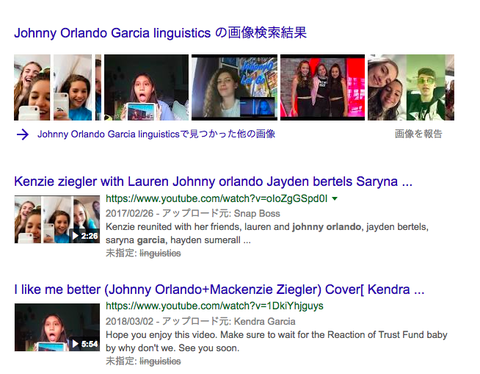This screenshot has height=374, width=480.
Task: Open image result of girl sticking tongue out
Action: pyautogui.click(x=146, y=87)
